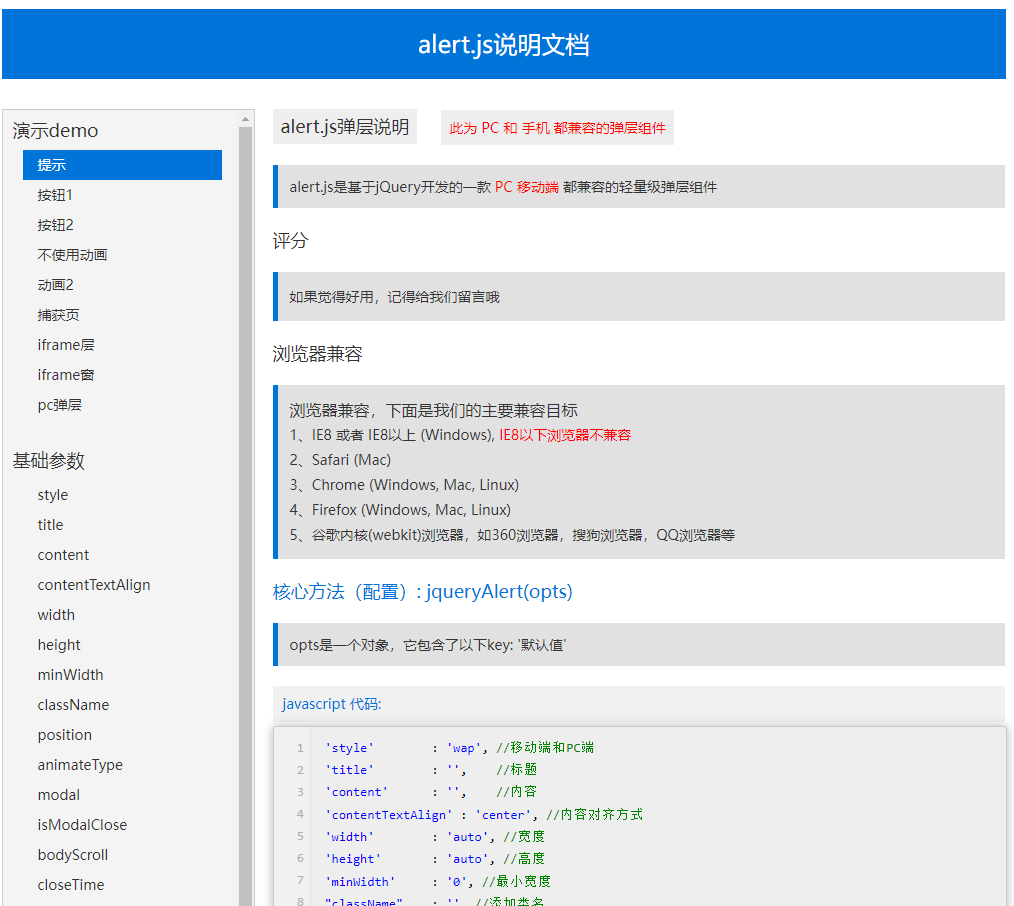Click code line 5 'width' entry
This screenshot has height=906, width=1014.
(435, 837)
